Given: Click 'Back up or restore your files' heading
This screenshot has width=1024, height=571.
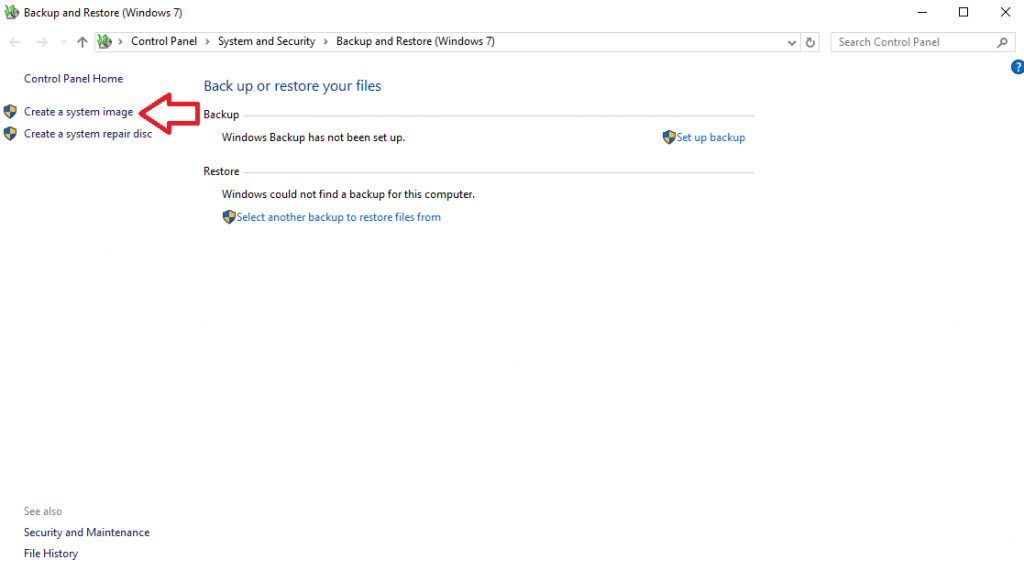Looking at the screenshot, I should click(x=292, y=86).
